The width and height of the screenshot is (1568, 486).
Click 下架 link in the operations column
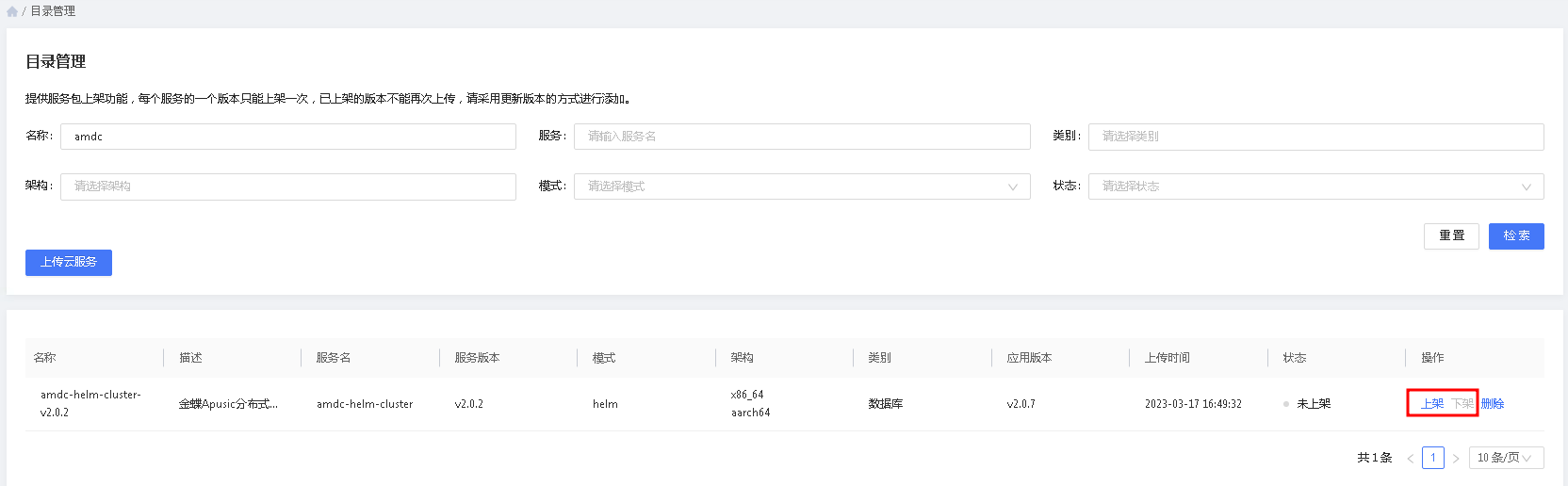point(1462,404)
